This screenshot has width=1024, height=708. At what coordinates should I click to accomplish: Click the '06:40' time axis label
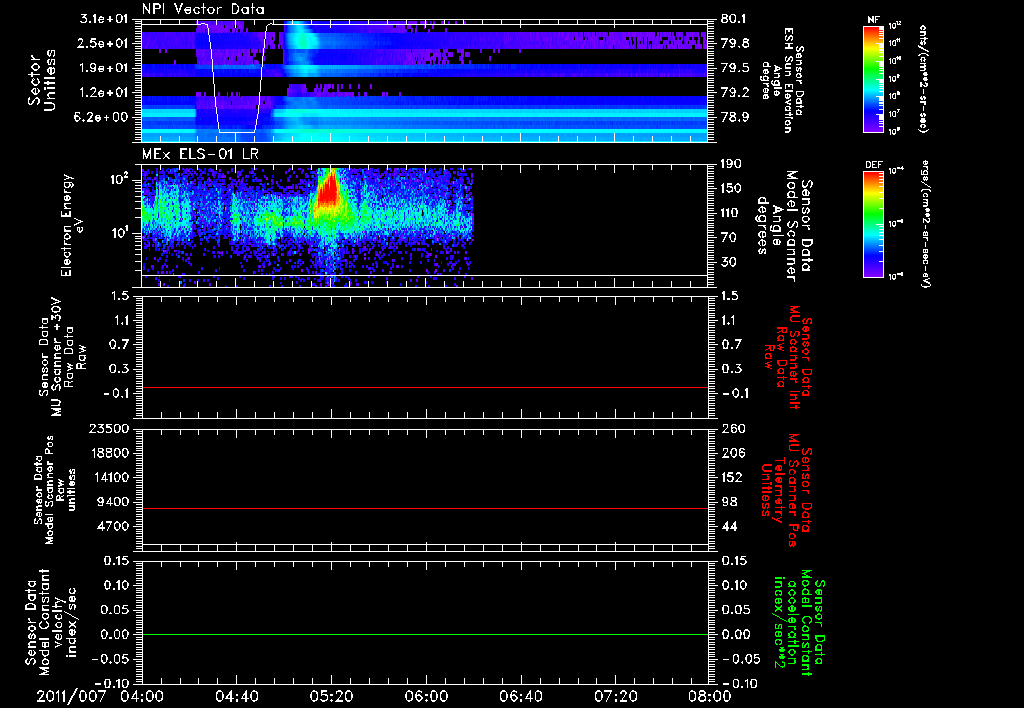tap(520, 696)
